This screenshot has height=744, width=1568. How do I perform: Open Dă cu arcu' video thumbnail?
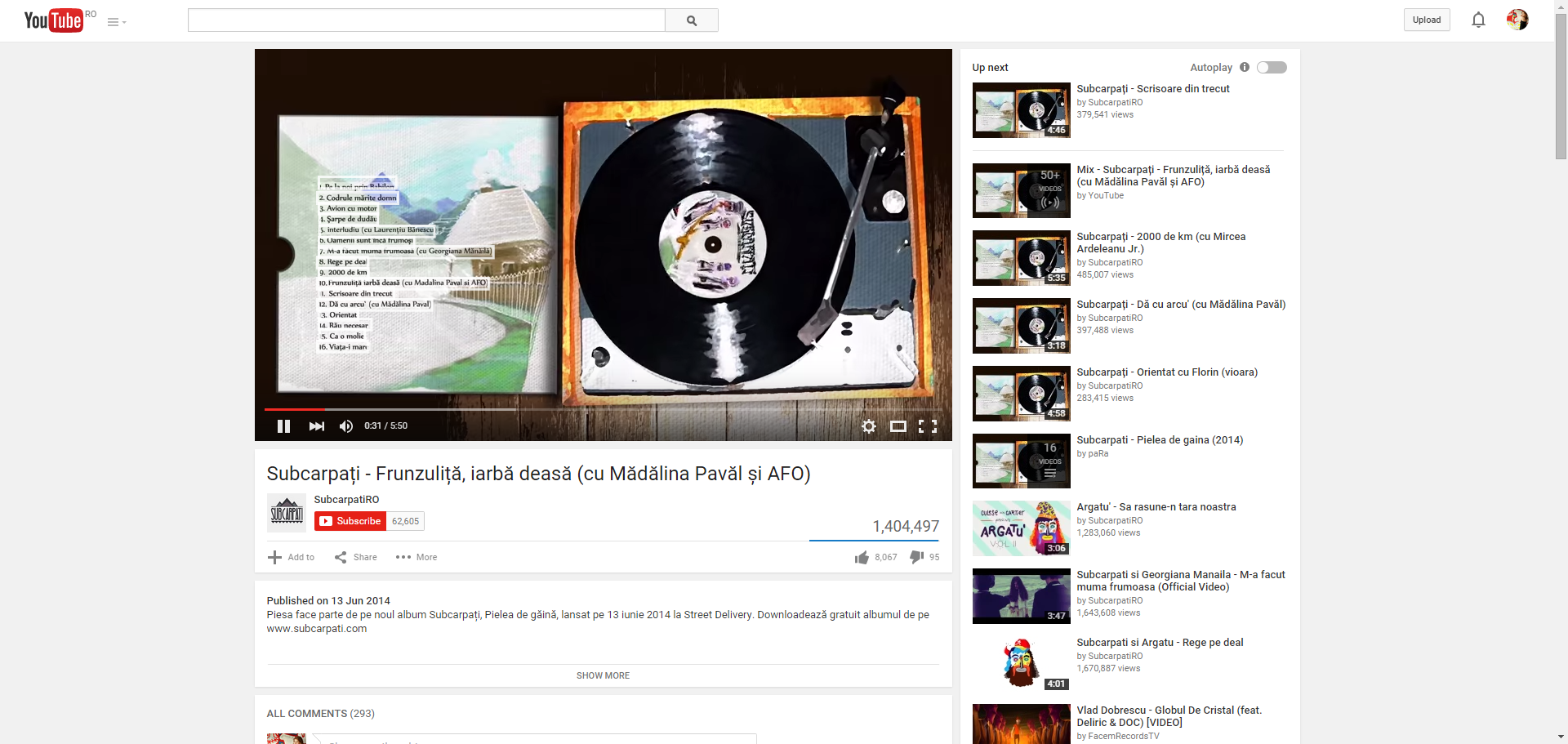pyautogui.click(x=1022, y=326)
